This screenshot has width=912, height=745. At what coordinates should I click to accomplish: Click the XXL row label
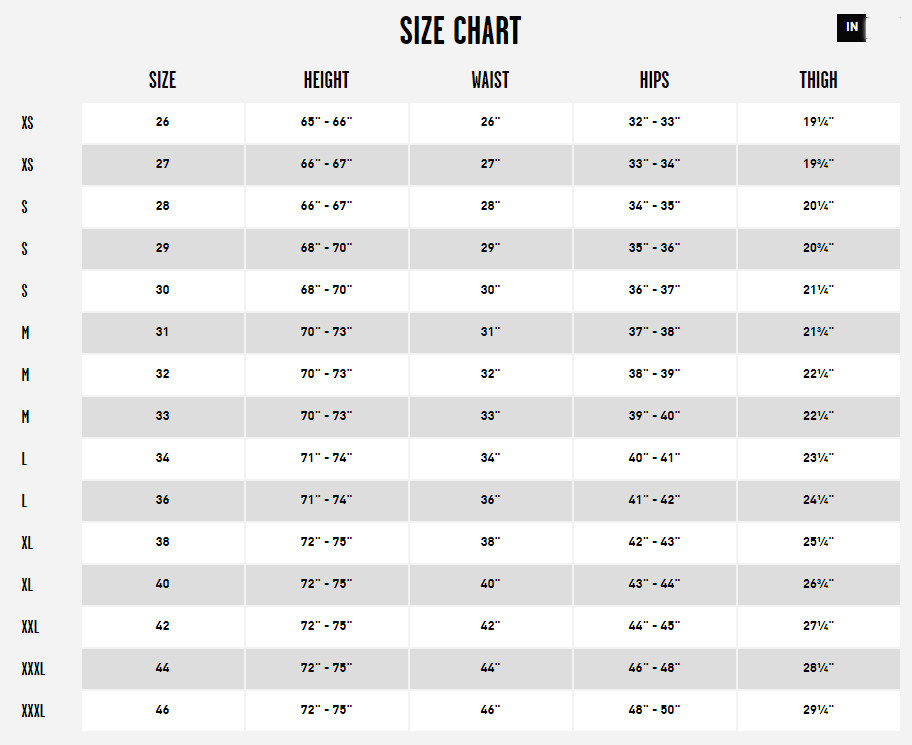tap(30, 627)
